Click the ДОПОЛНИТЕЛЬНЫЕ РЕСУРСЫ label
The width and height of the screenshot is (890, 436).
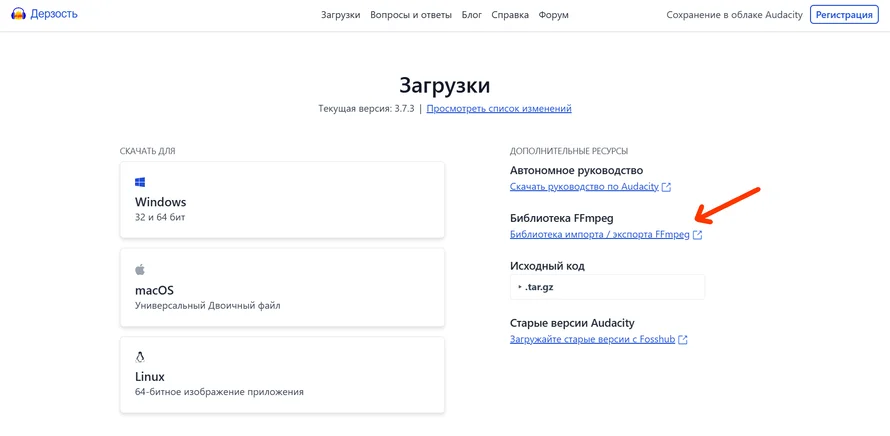569,152
